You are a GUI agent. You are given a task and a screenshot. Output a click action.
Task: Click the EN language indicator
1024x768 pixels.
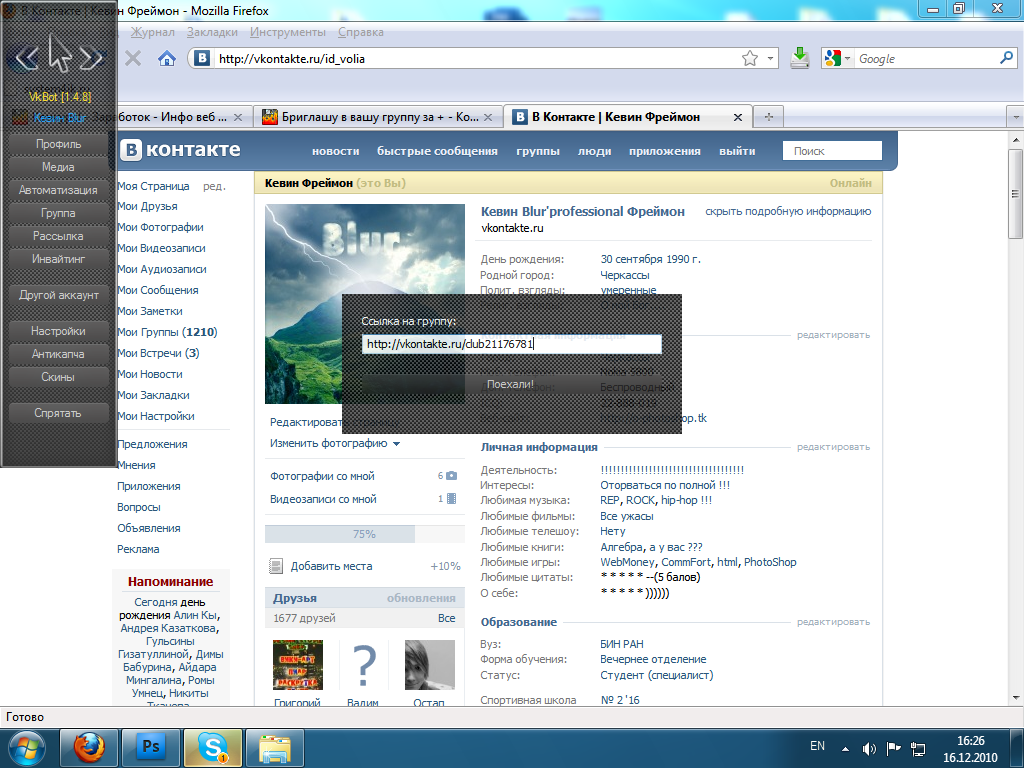click(x=817, y=746)
